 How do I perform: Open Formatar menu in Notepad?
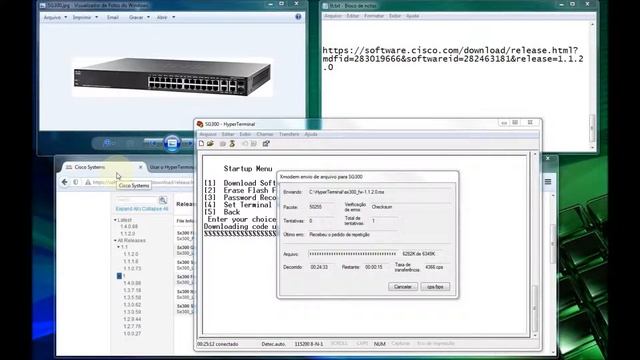pos(374,16)
